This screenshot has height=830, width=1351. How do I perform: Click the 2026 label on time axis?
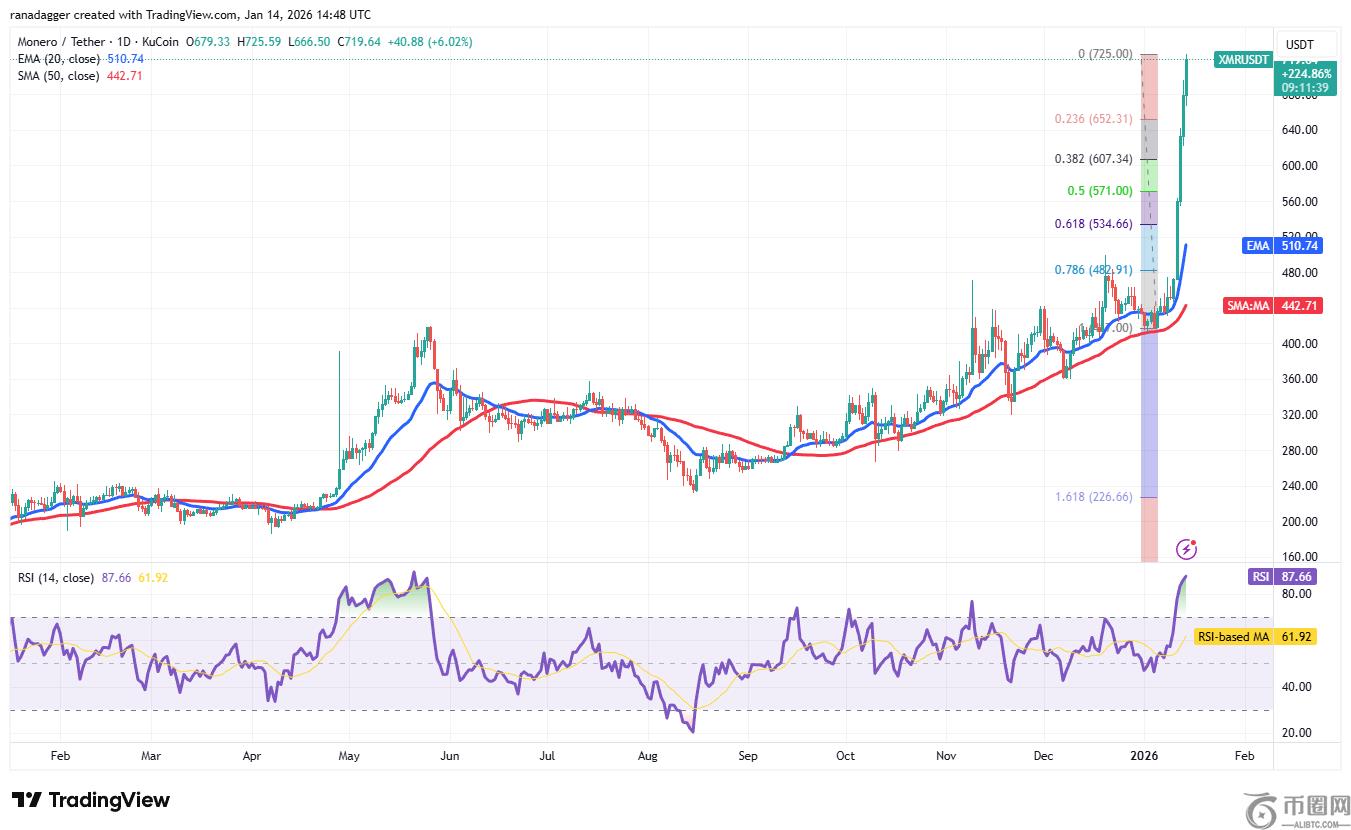pos(1144,757)
